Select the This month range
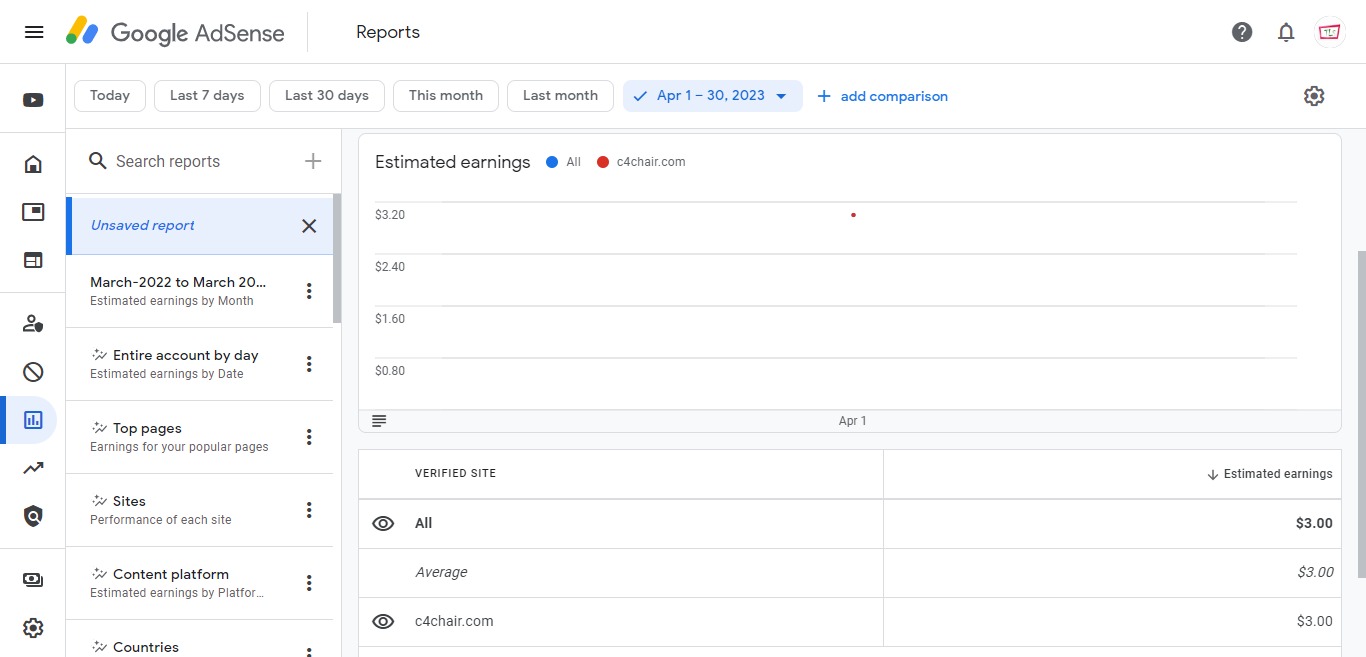Screen dimensions: 1366x657 pos(446,96)
